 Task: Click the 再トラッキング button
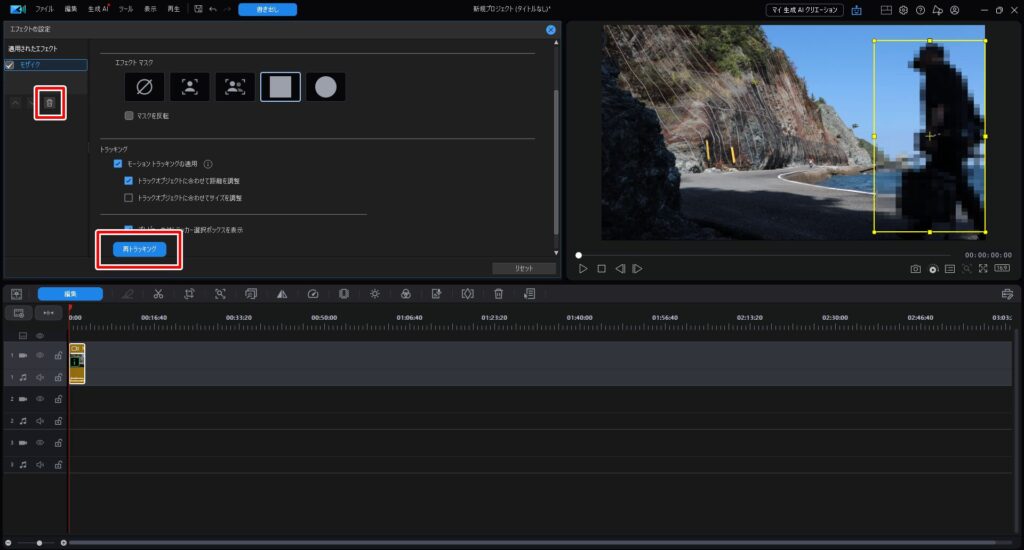tap(139, 249)
